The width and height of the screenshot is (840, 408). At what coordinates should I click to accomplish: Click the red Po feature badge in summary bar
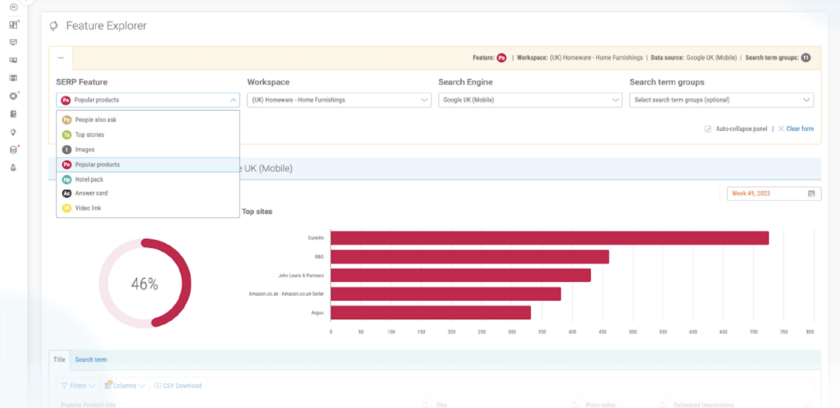(501, 58)
